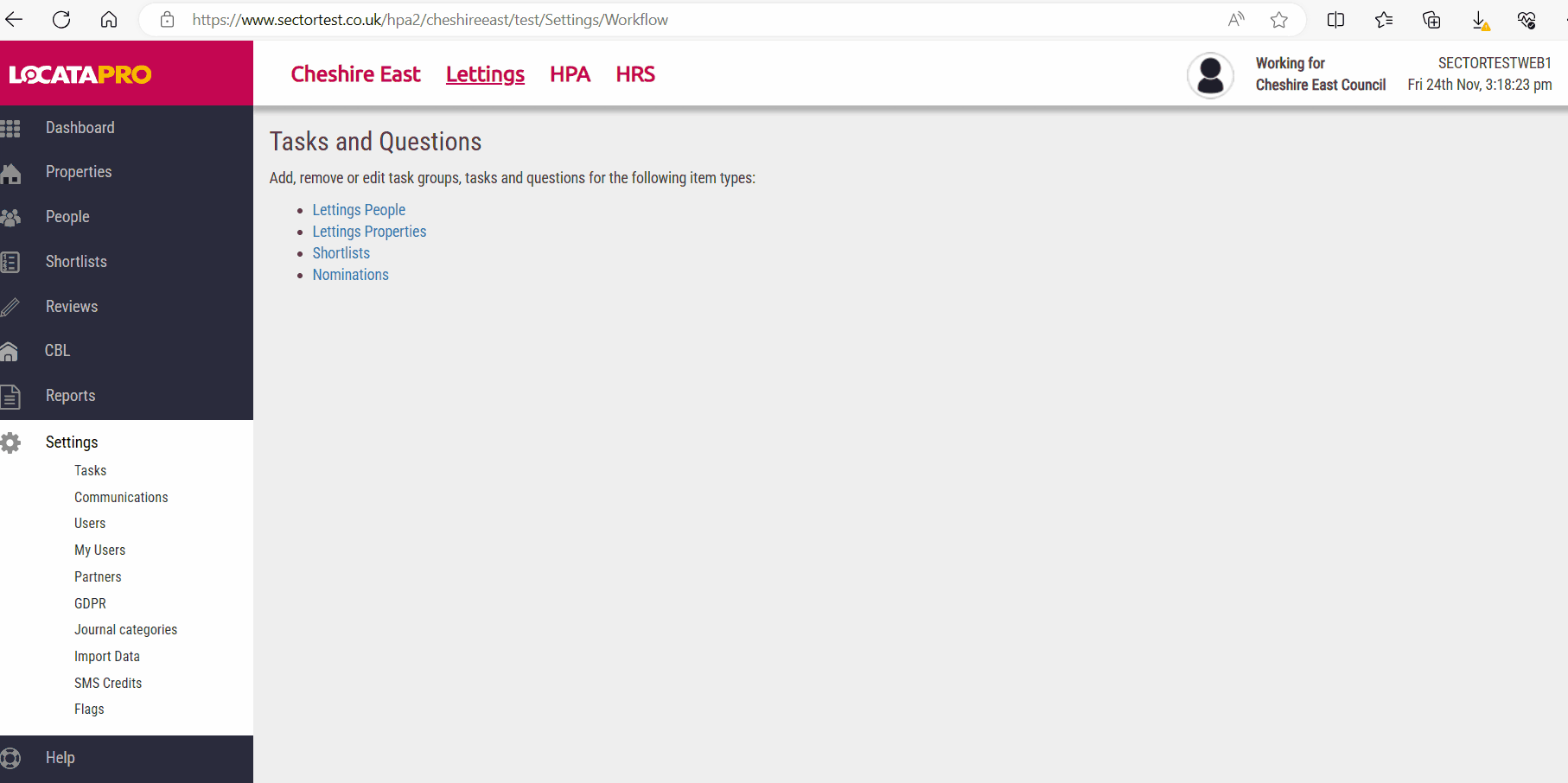Open People in the sidebar
This screenshot has width=1568, height=783.
coord(67,217)
